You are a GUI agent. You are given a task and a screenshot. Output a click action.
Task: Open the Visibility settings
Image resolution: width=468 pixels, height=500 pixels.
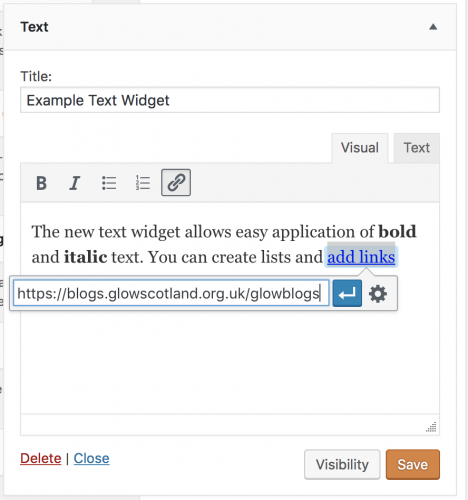[342, 464]
